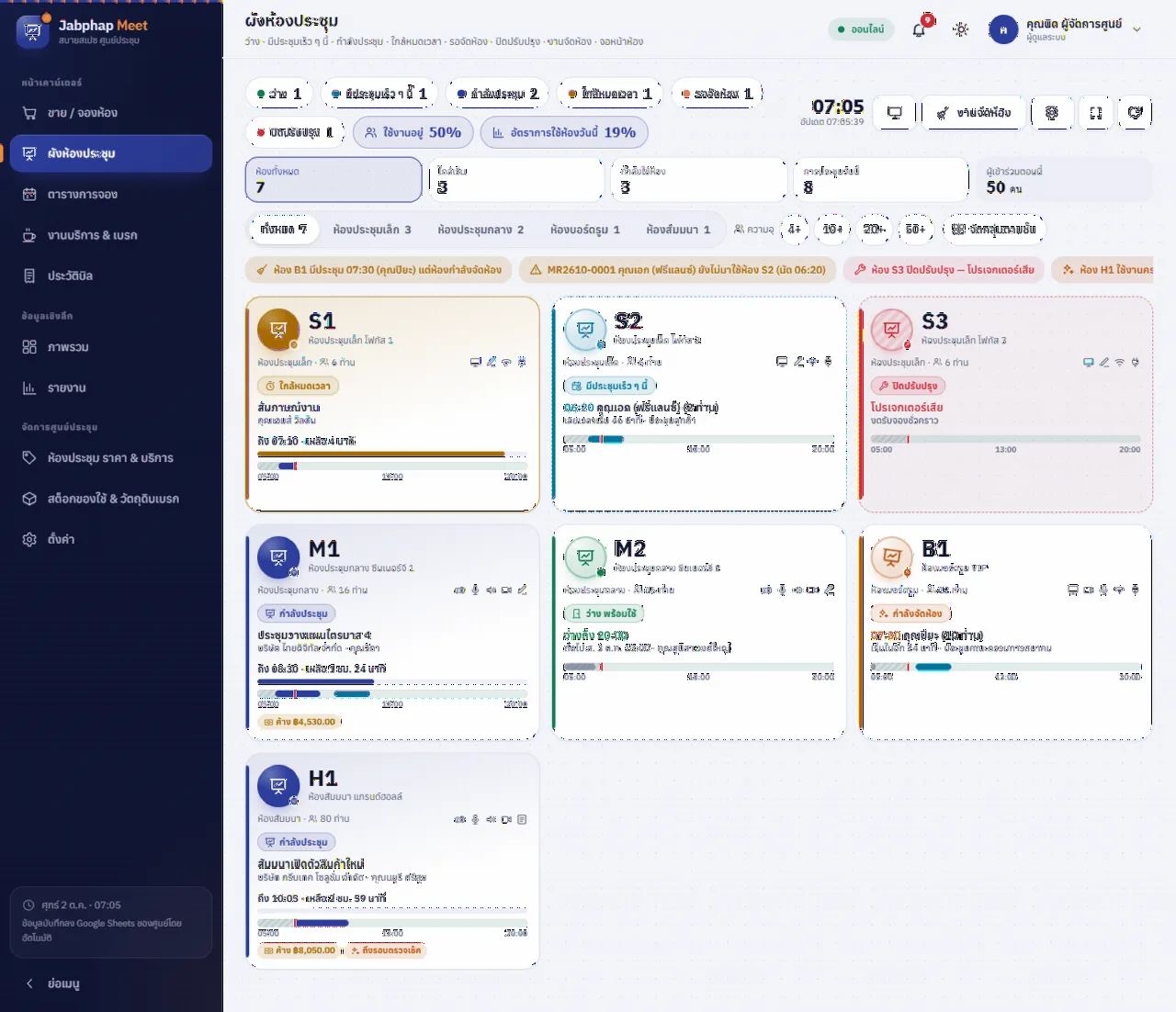Click the Jabphap Meet logo icon
The image size is (1176, 1012).
[x=33, y=31]
